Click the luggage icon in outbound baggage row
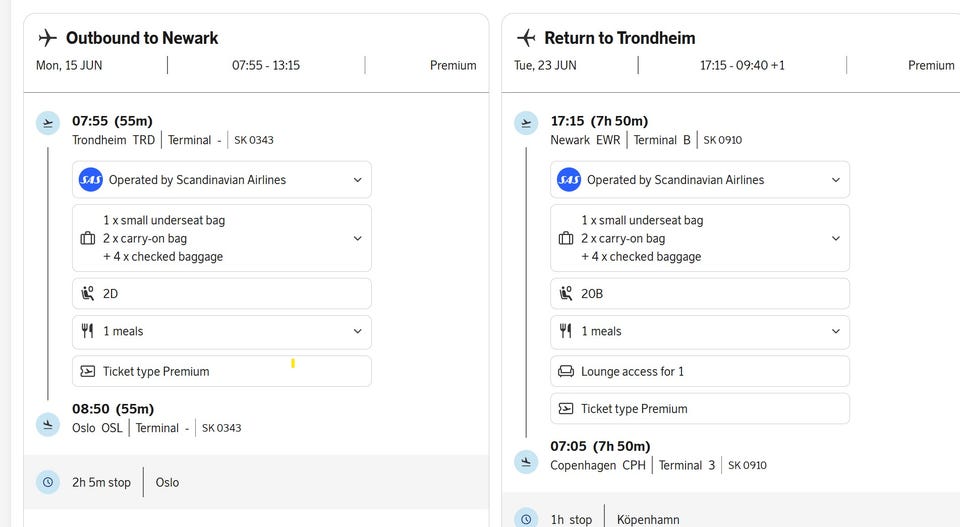 (x=88, y=238)
